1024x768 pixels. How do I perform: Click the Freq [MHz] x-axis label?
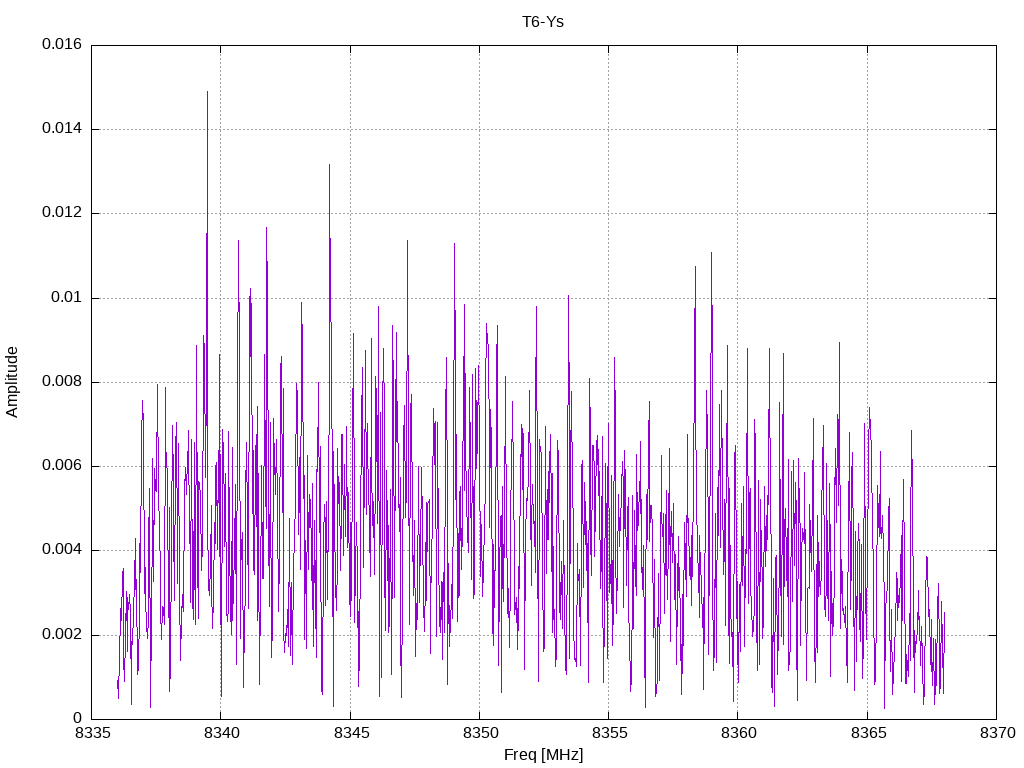click(x=543, y=755)
